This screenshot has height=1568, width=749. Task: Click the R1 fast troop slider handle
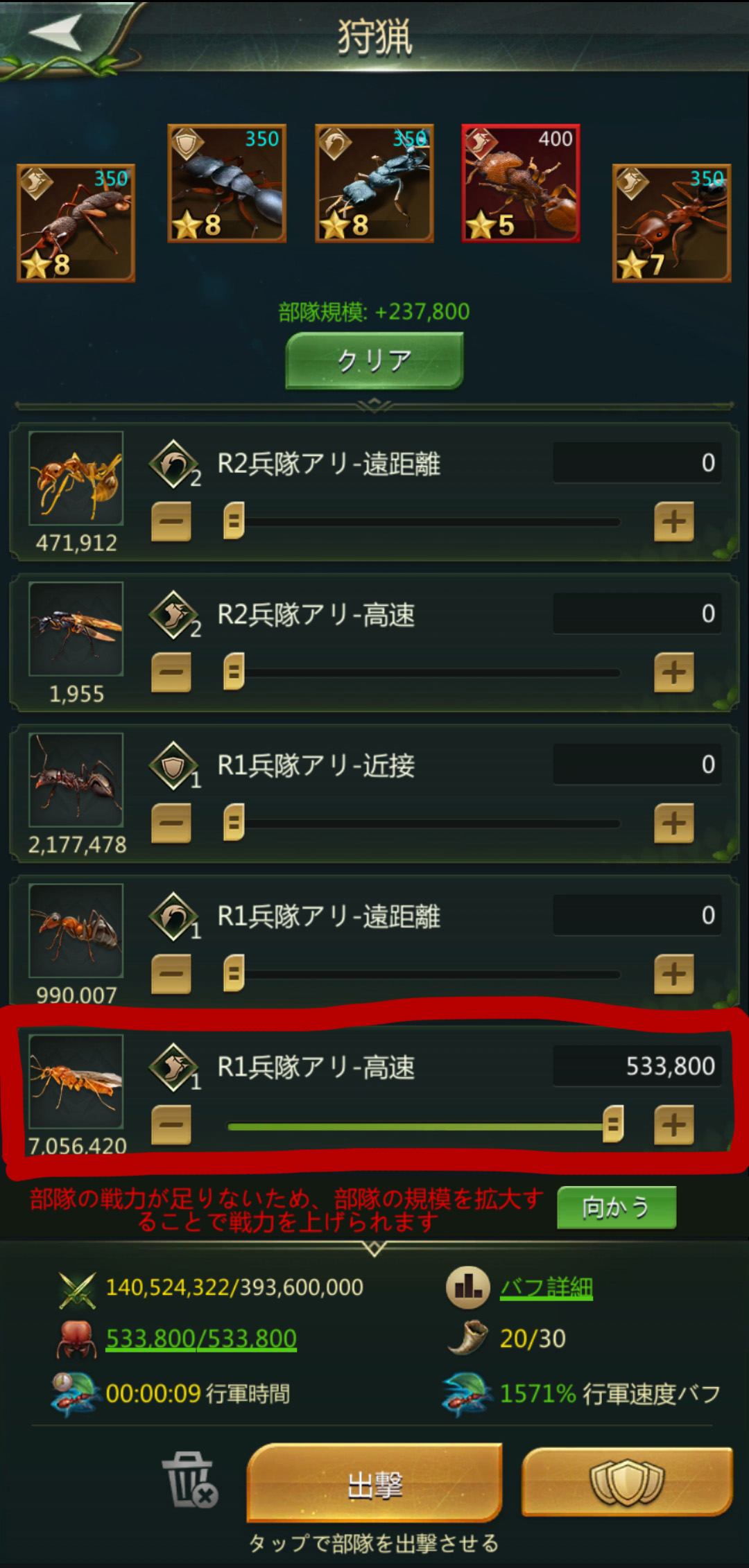pos(613,1124)
